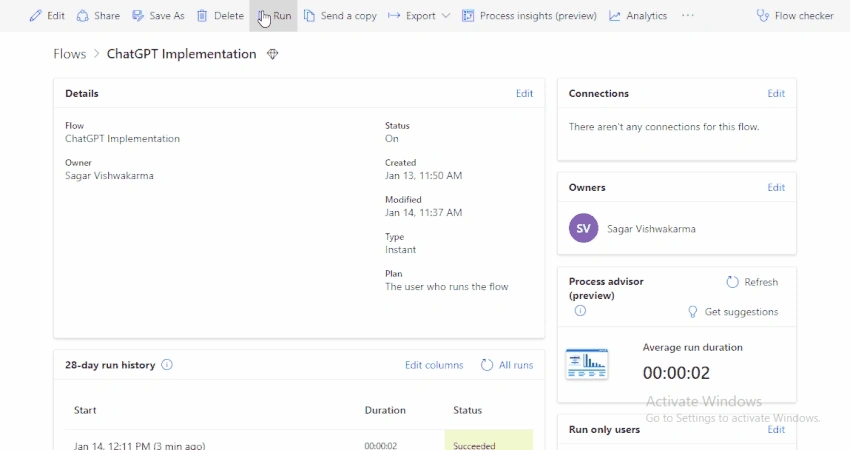Click the Refresh circular arrow icon
The image size is (850, 450).
(x=732, y=282)
